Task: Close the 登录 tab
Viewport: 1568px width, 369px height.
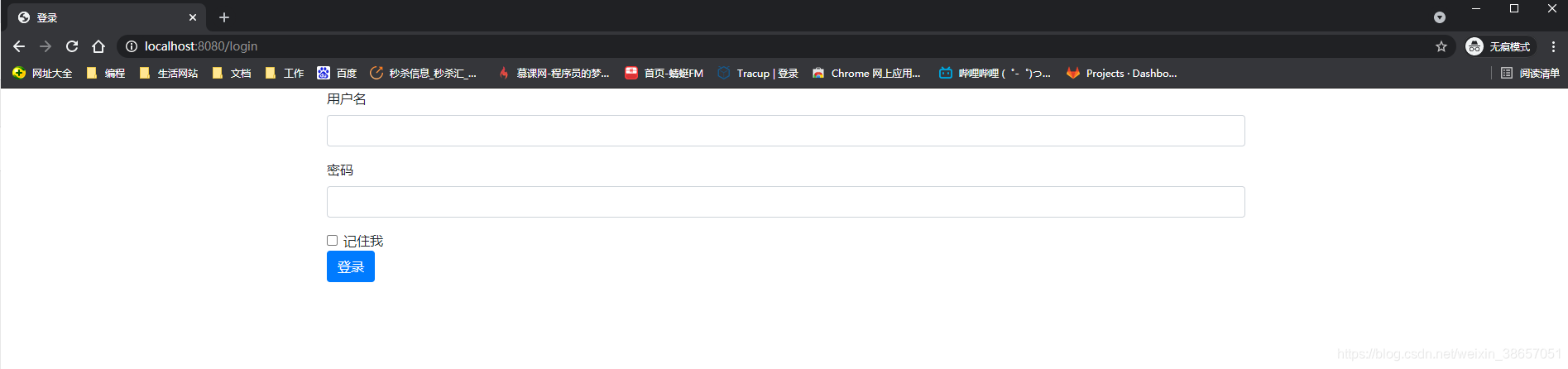Action: (193, 17)
